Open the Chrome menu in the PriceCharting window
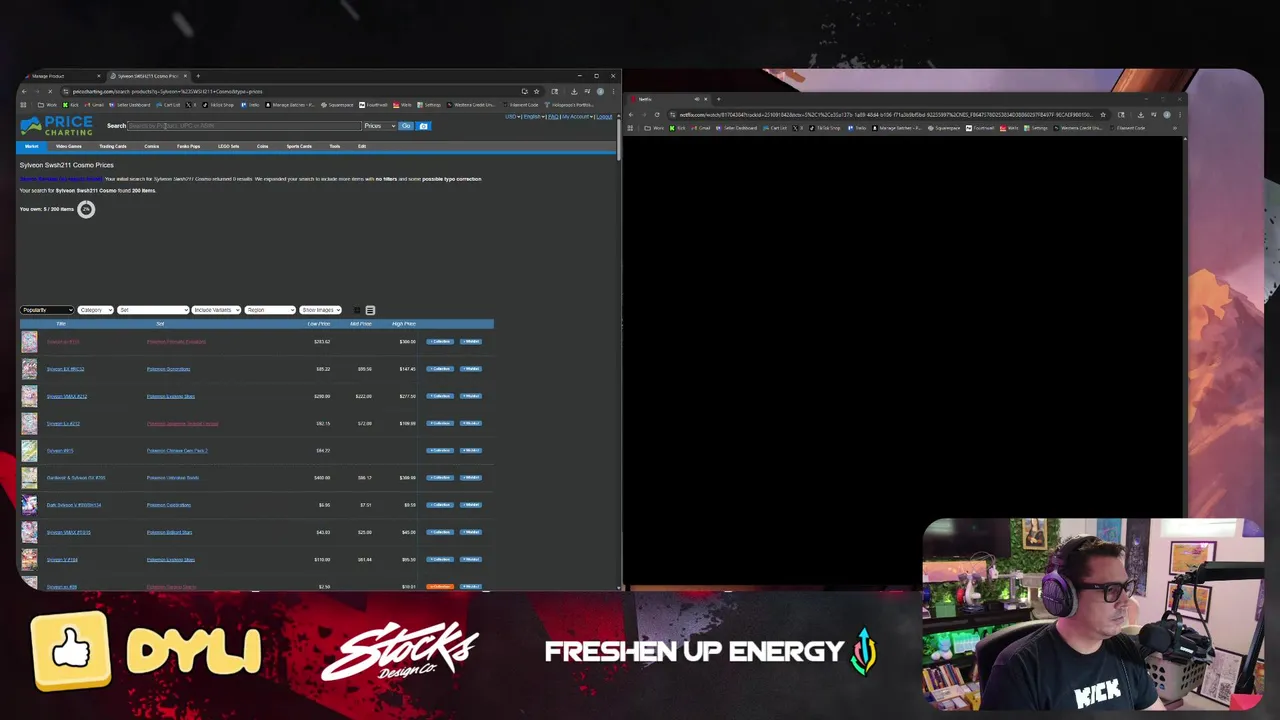 coord(613,91)
